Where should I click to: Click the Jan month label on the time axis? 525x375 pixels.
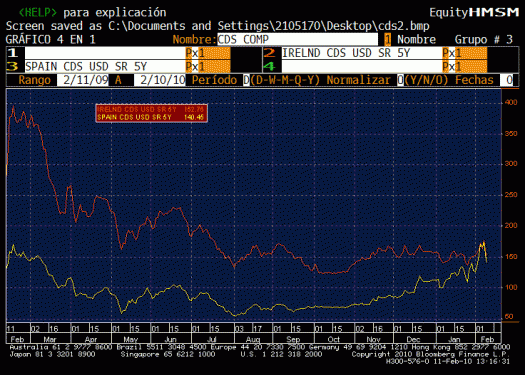454,339
